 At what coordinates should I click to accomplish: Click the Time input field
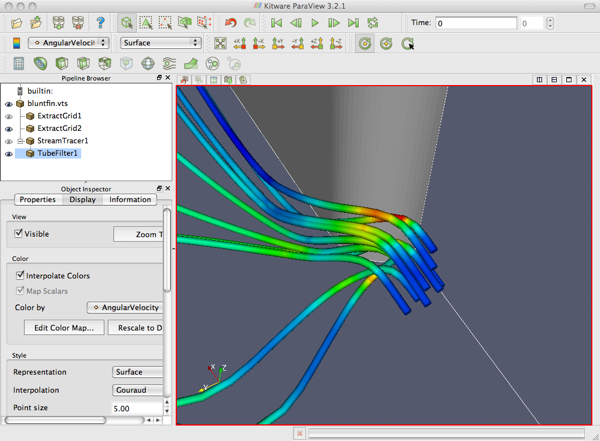(x=476, y=23)
